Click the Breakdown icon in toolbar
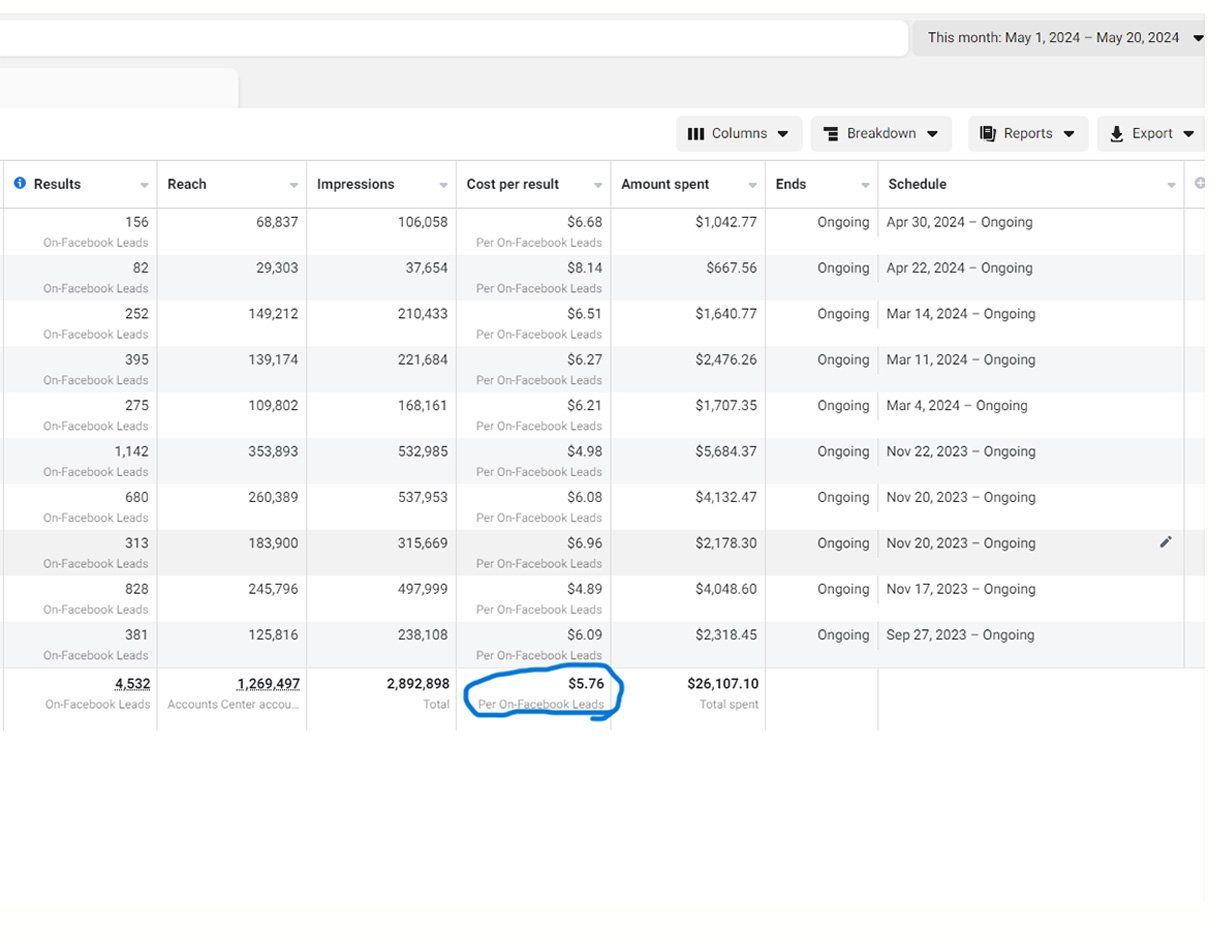 830,134
